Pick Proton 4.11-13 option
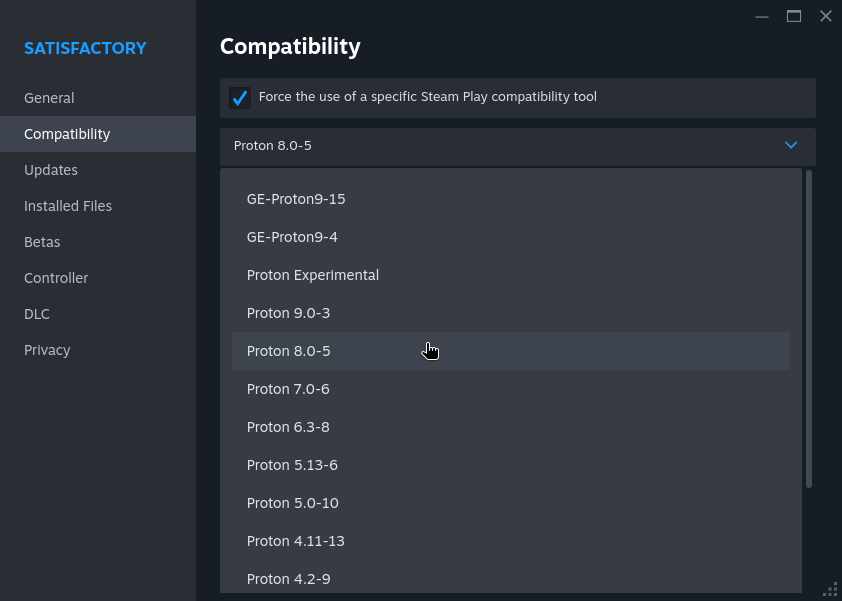Image resolution: width=842 pixels, height=601 pixels. [x=511, y=541]
